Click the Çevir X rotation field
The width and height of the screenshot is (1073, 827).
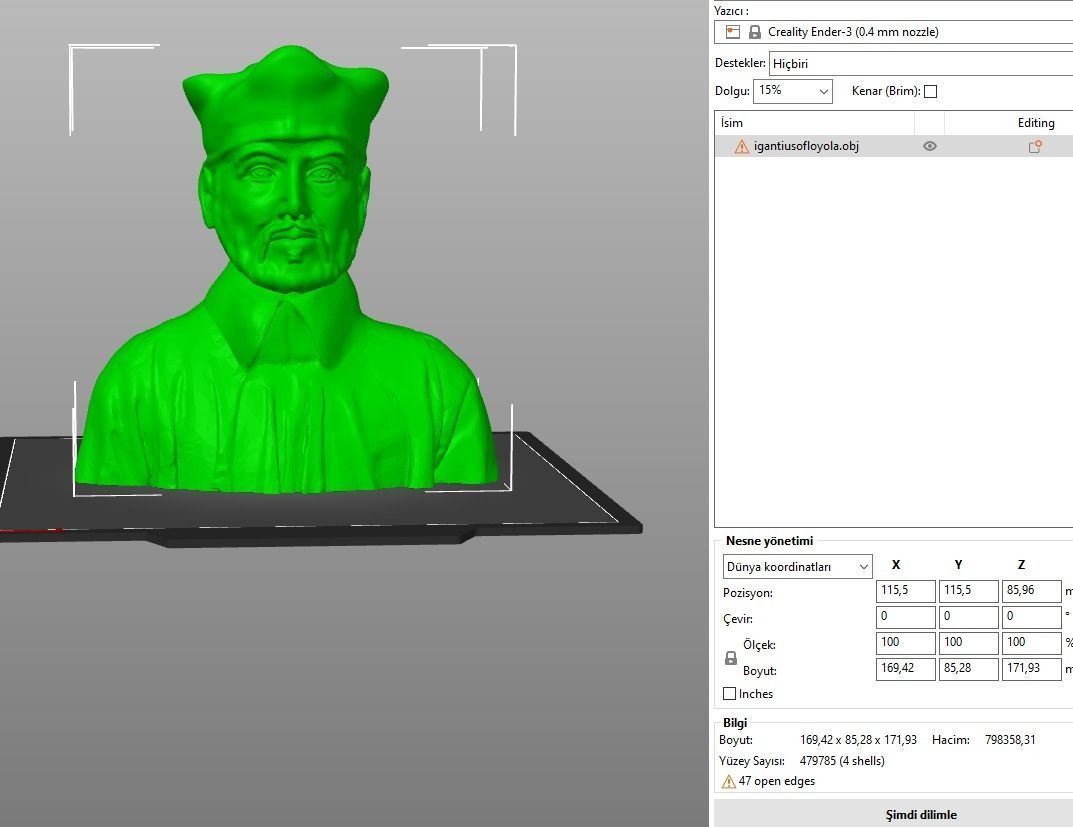coord(905,616)
